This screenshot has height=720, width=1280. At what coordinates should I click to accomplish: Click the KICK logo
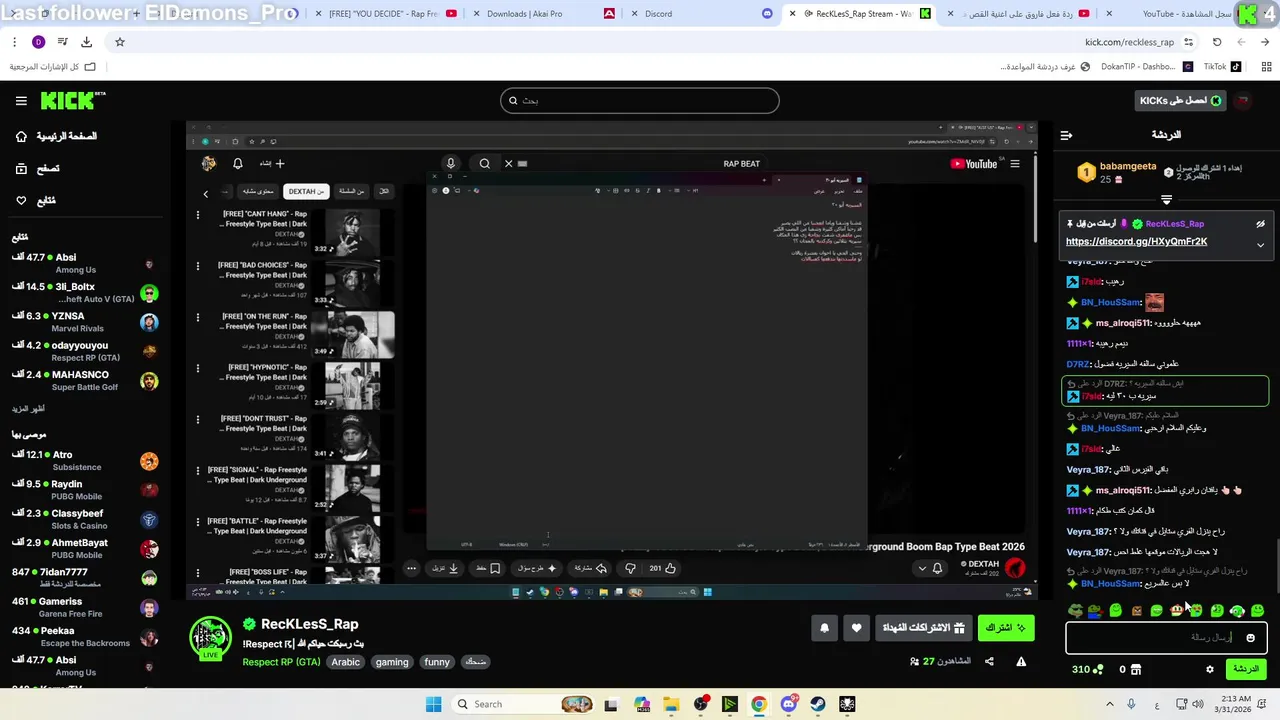[x=72, y=100]
